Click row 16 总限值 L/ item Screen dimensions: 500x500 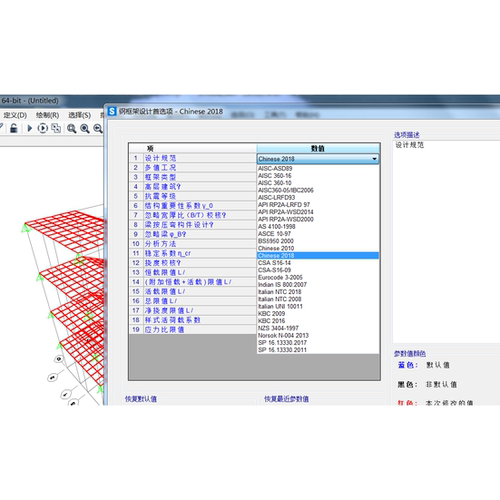pyautogui.click(x=200, y=301)
